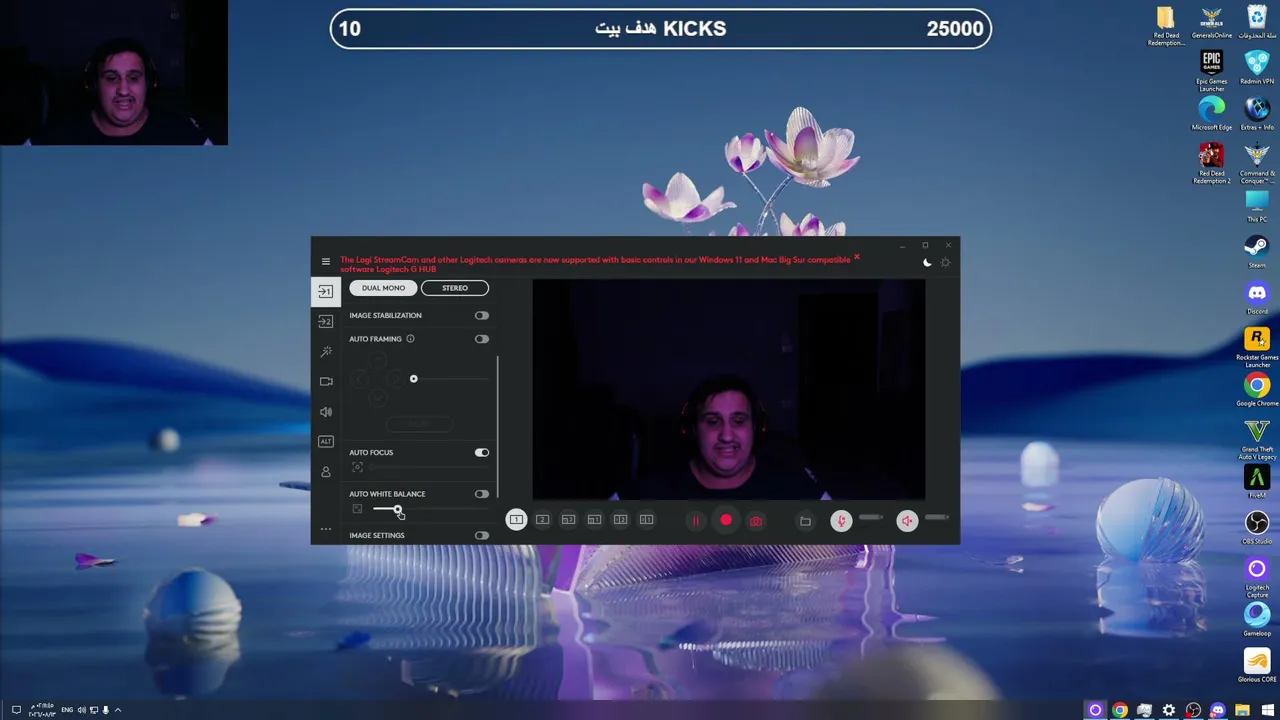The image size is (1280, 720).
Task: Open the notification center icon in taskbar
Action: [x=16, y=710]
